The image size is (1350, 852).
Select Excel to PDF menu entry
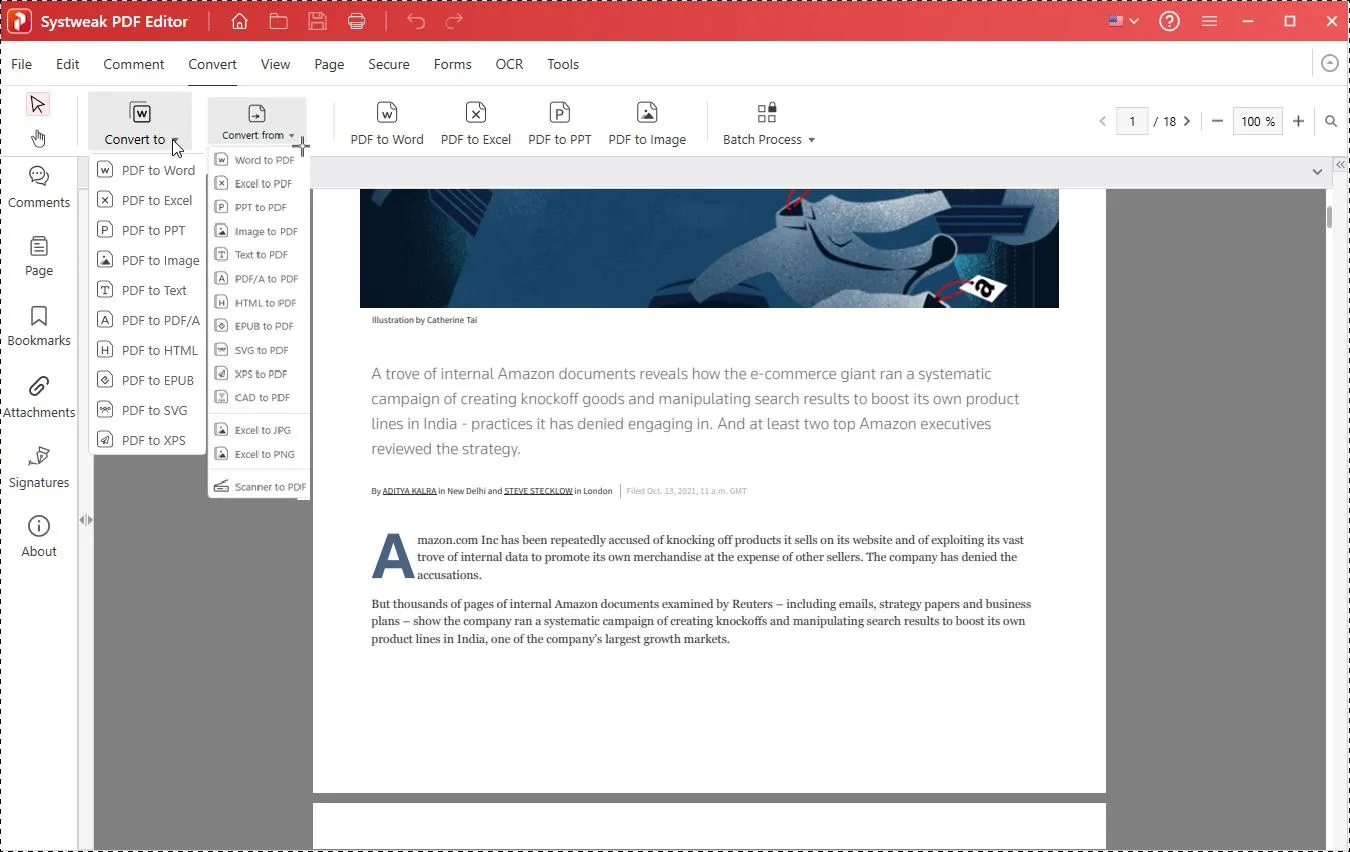point(258,183)
